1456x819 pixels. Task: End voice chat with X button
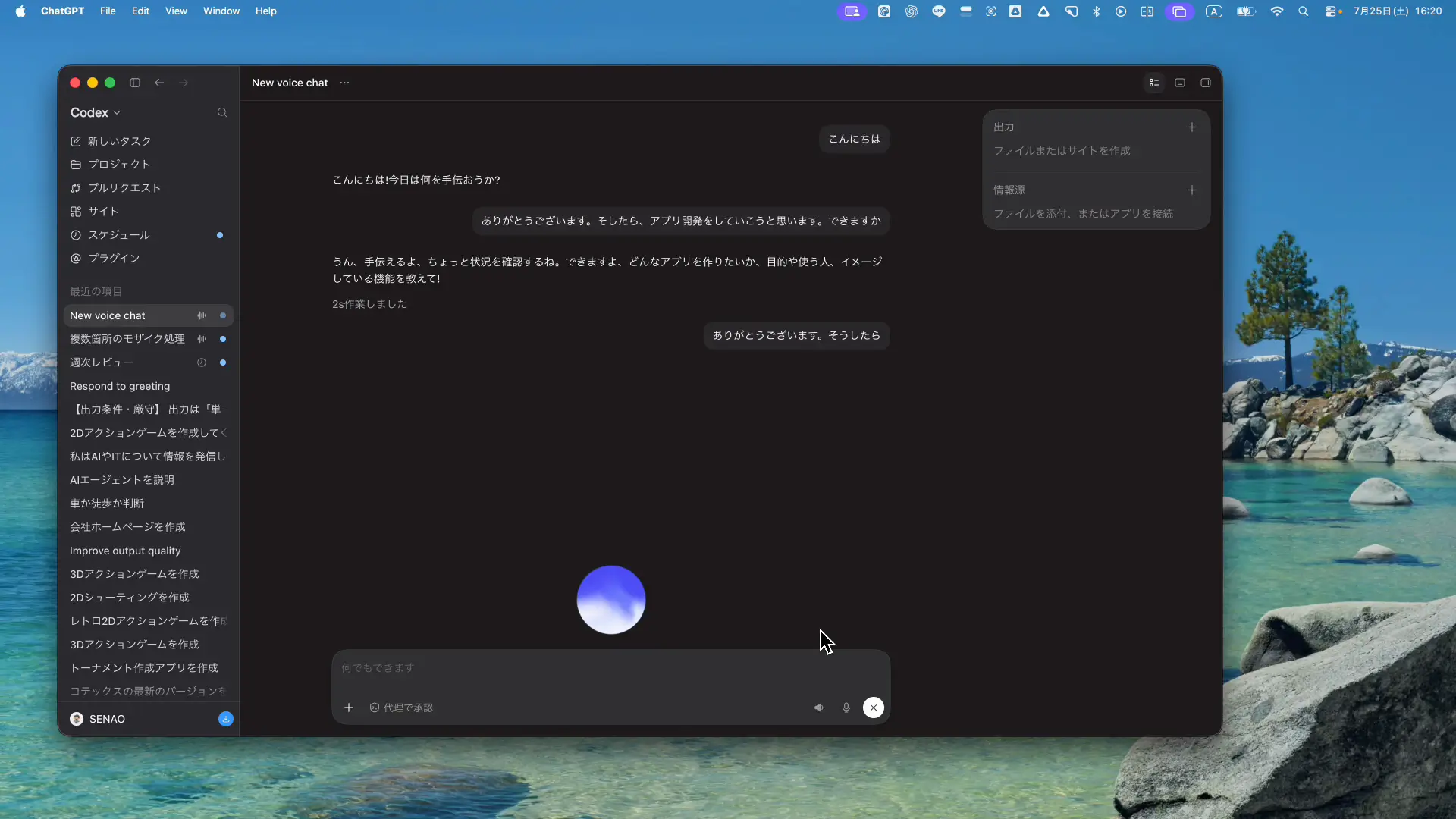pos(874,708)
